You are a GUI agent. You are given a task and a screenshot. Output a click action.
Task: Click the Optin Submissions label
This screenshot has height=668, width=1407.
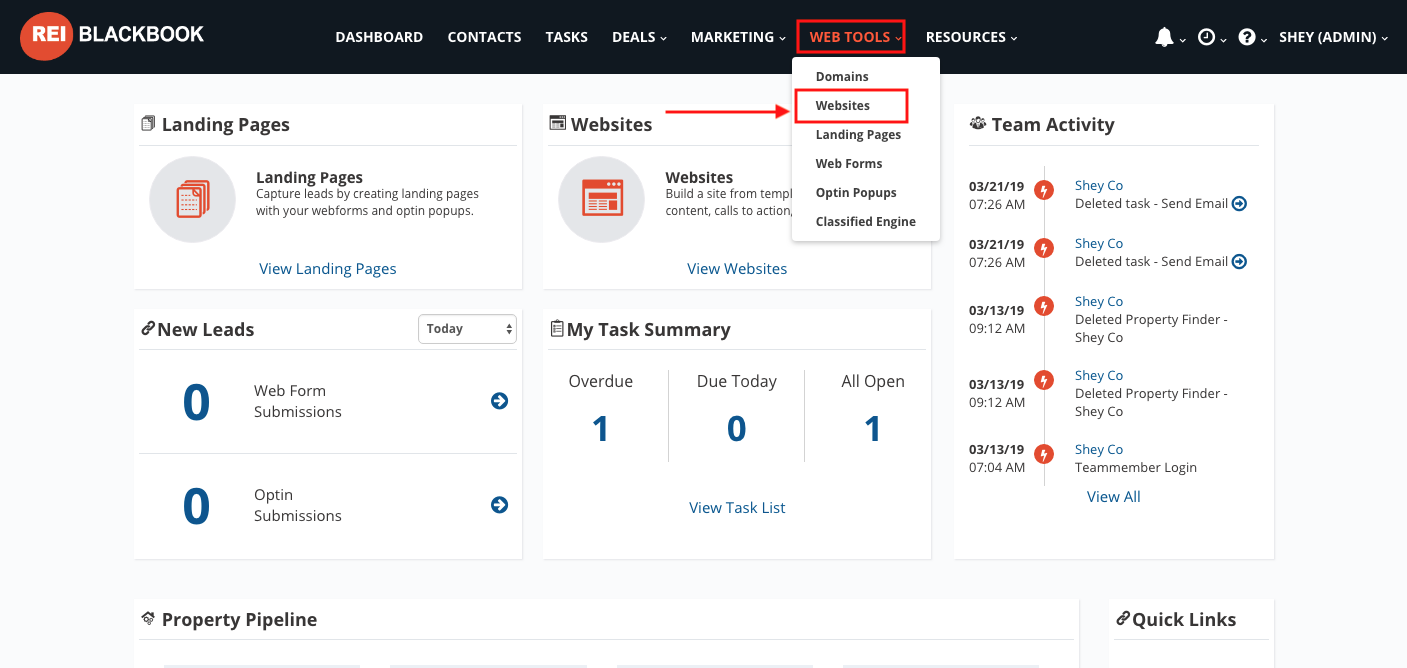(298, 505)
